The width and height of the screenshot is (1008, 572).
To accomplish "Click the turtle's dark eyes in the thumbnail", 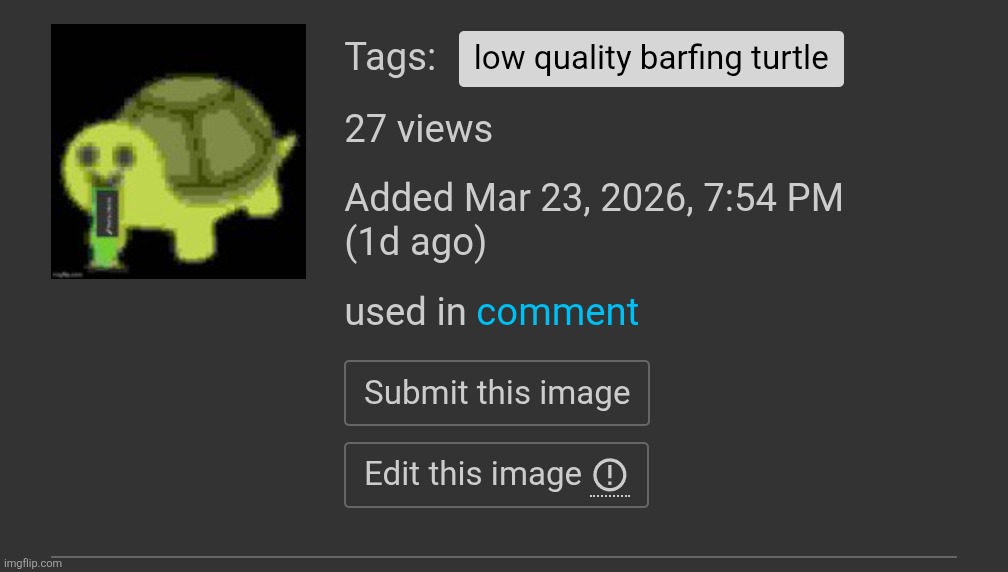I will (x=105, y=156).
